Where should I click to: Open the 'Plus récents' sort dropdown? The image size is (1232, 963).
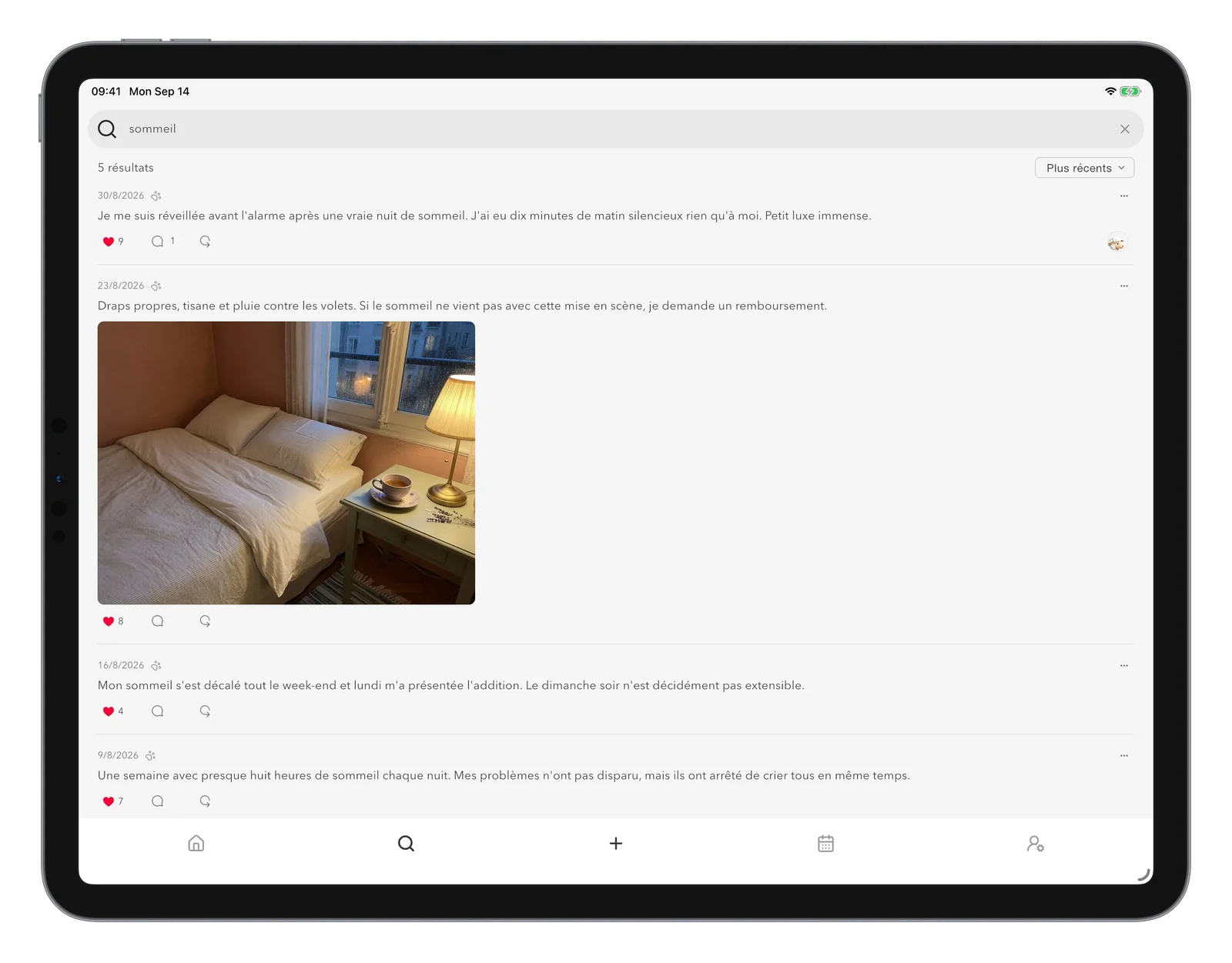[1084, 168]
